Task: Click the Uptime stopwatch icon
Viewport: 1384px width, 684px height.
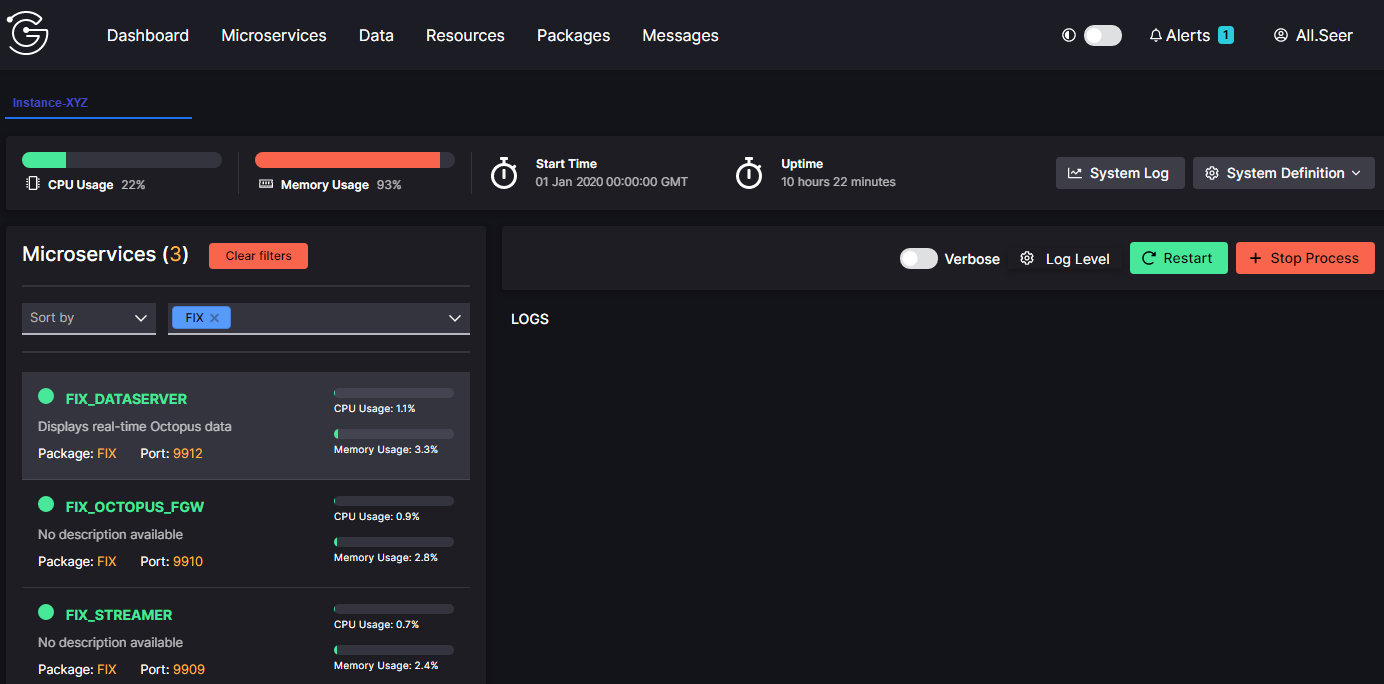Action: coord(749,173)
